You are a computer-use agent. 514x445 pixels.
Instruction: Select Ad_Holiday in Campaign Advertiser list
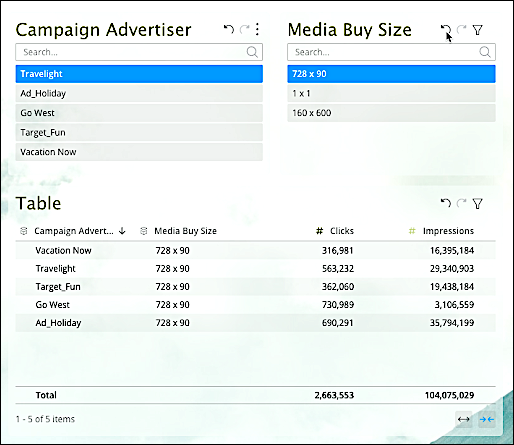click(139, 93)
